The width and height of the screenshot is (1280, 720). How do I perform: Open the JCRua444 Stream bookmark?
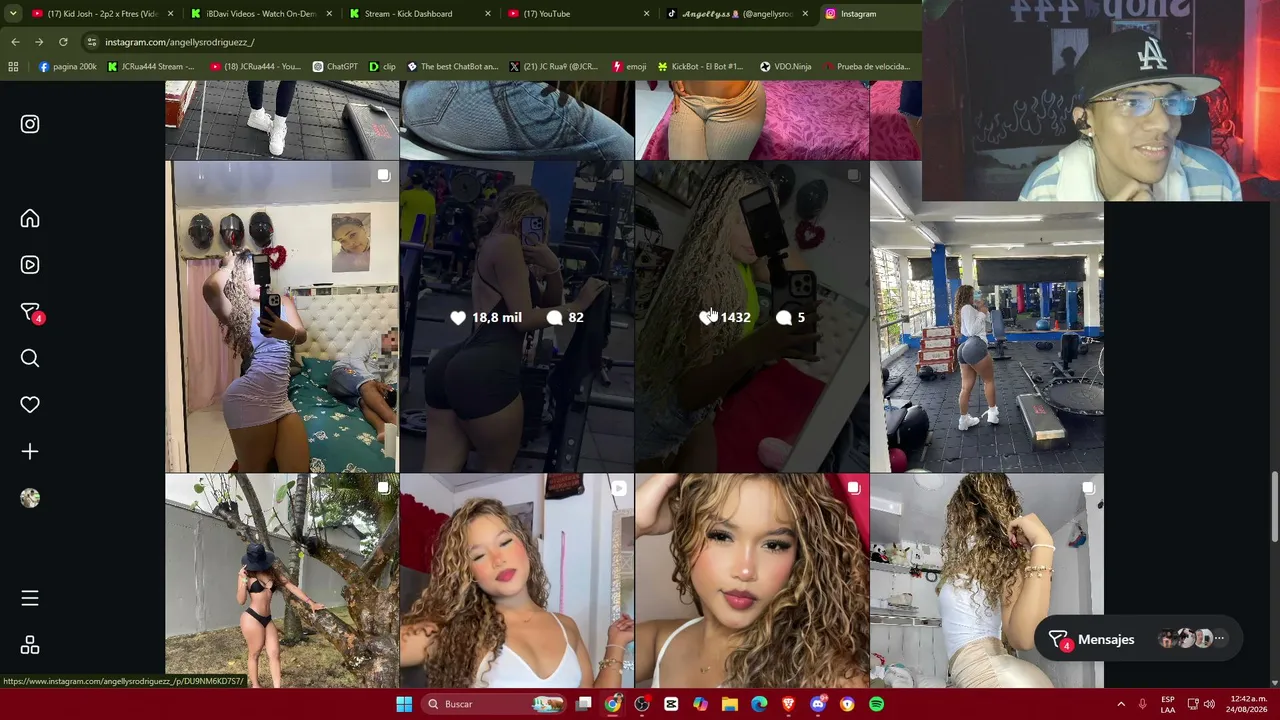tap(151, 67)
